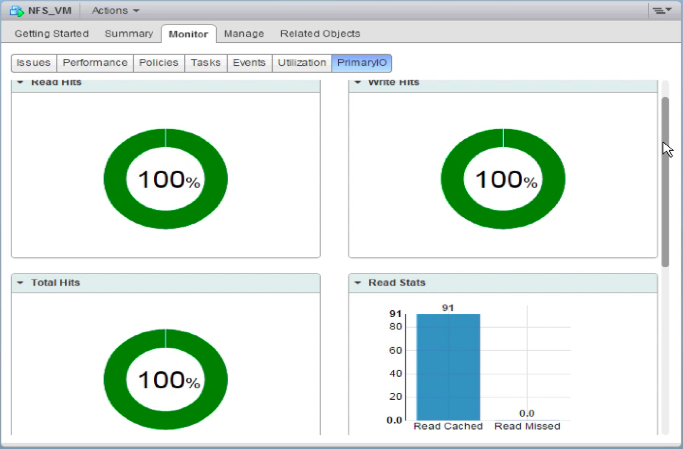The image size is (683, 449).
Task: Show the Issues sub-tab
Action: [34, 63]
